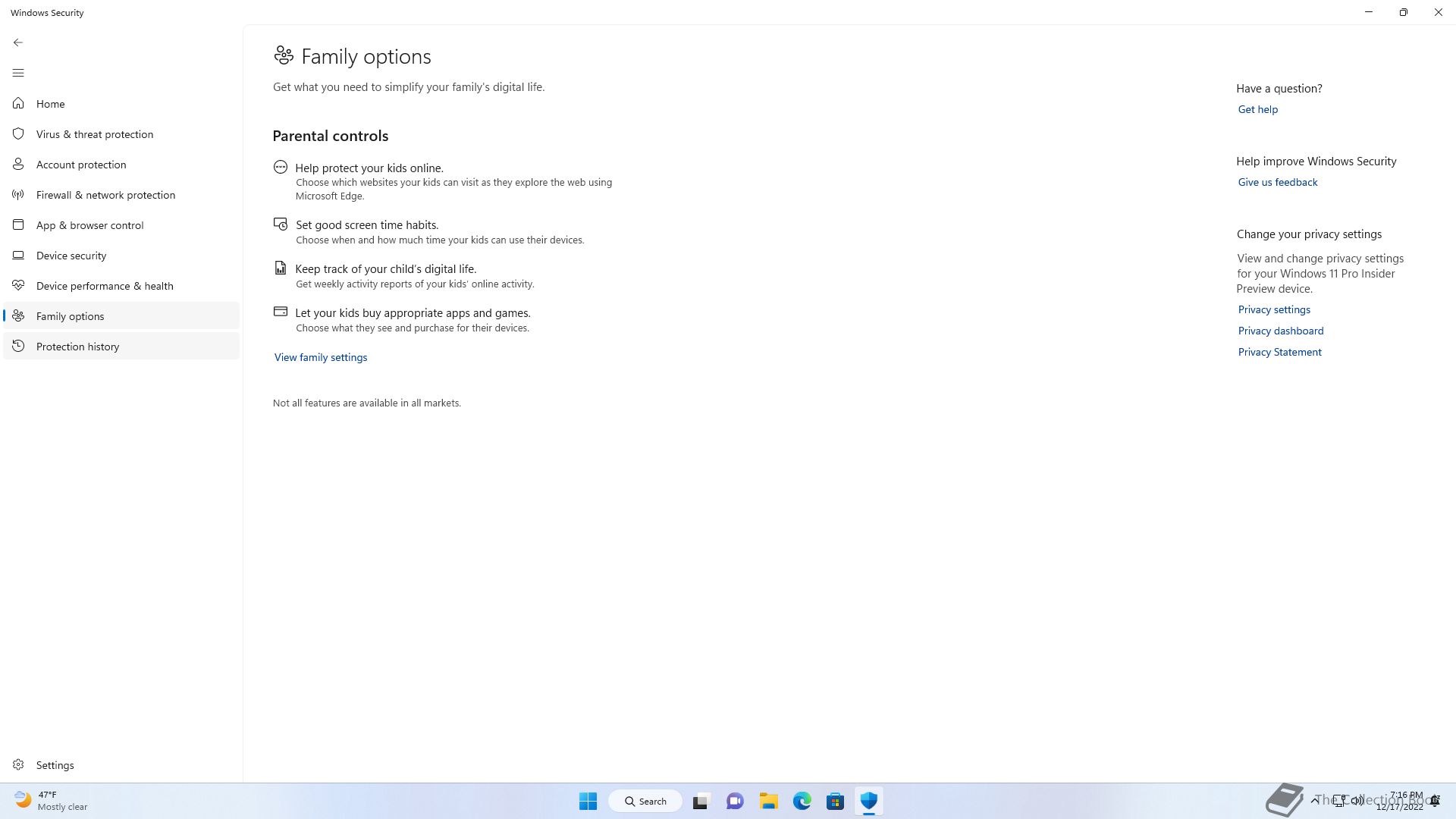The height and width of the screenshot is (819, 1456).
Task: Click the Device security laptop icon
Action: point(18,255)
